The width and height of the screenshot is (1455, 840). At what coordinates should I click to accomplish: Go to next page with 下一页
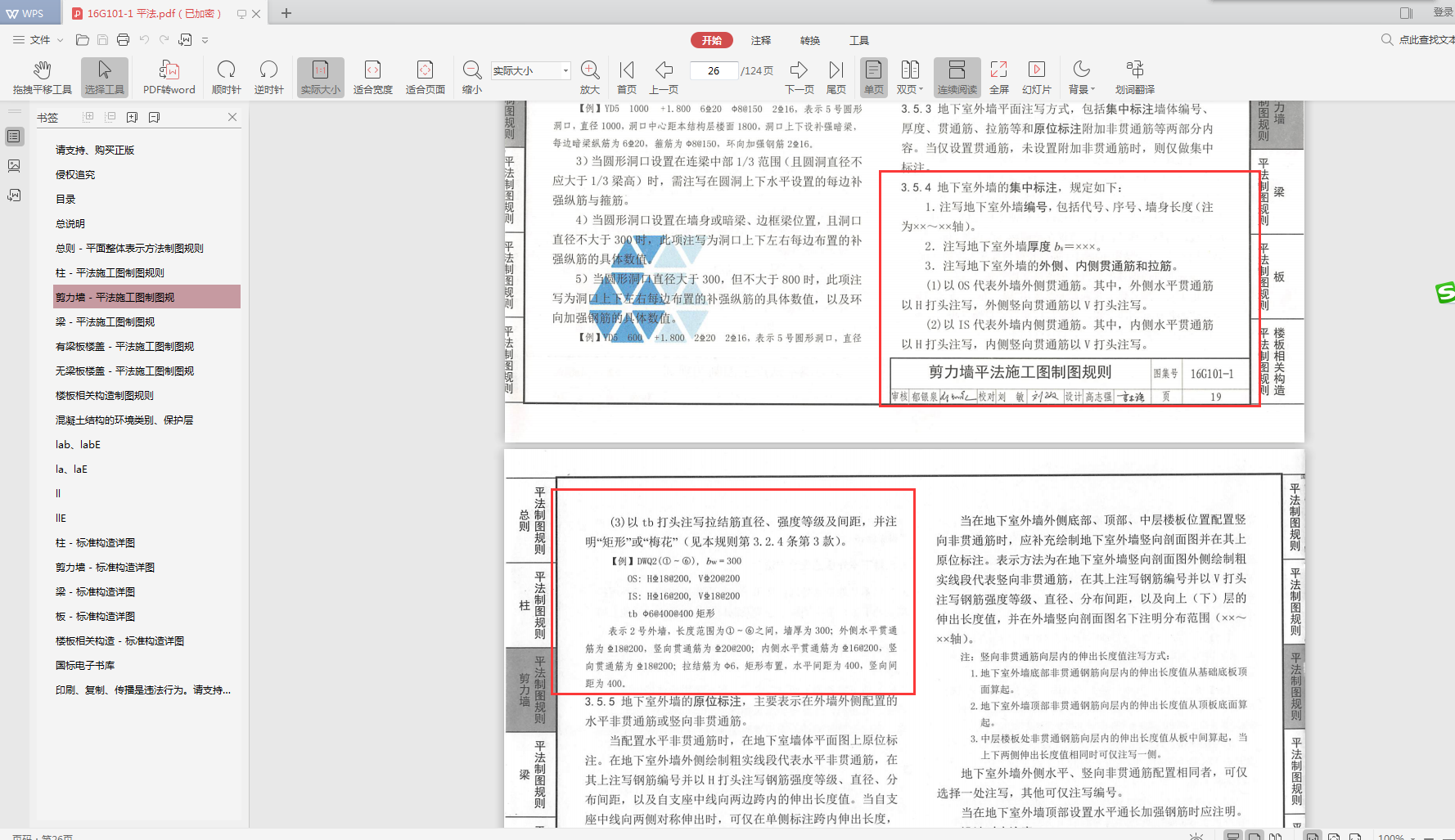click(800, 78)
